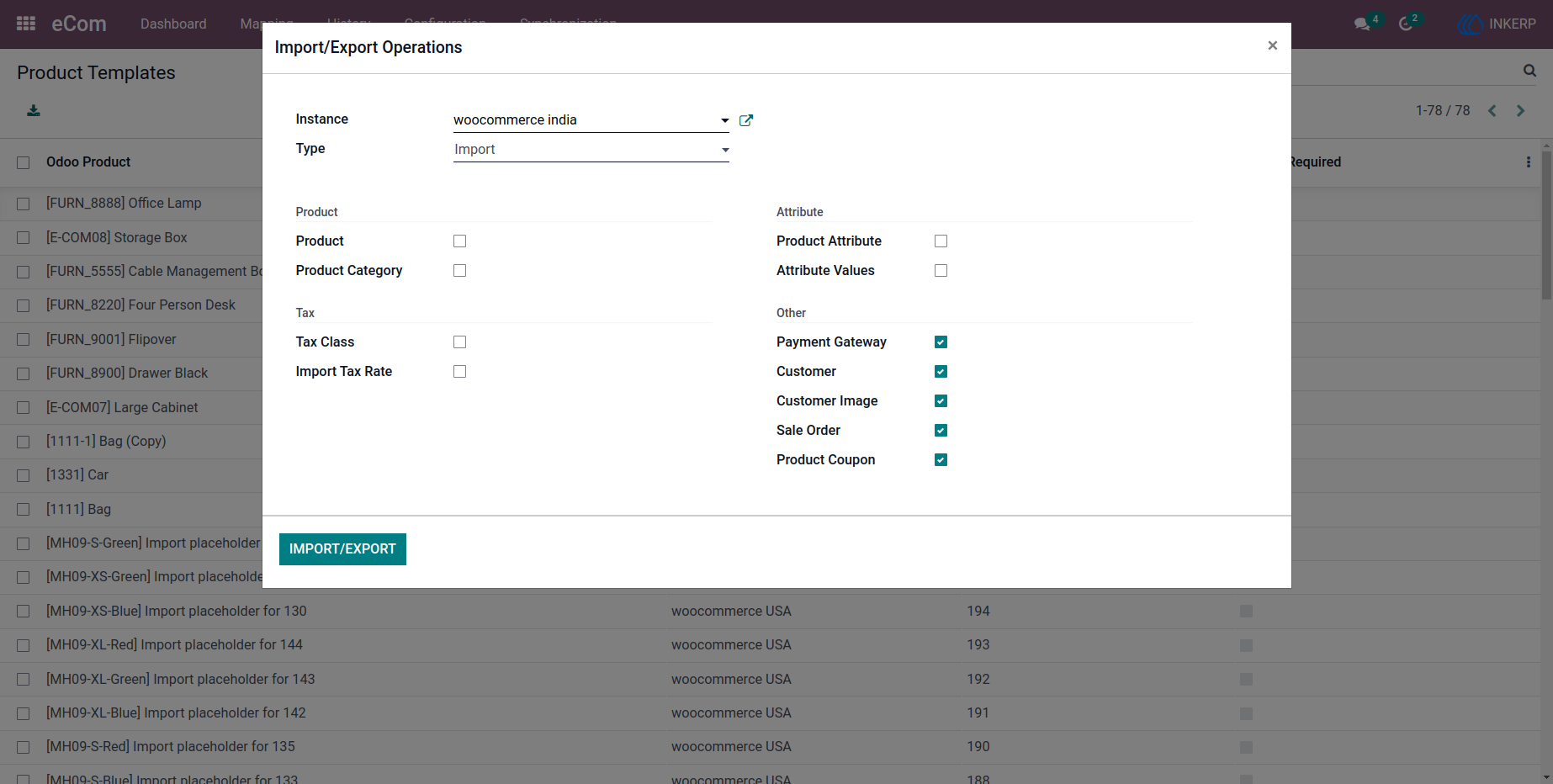Go to the previous page arrow

tap(1492, 110)
